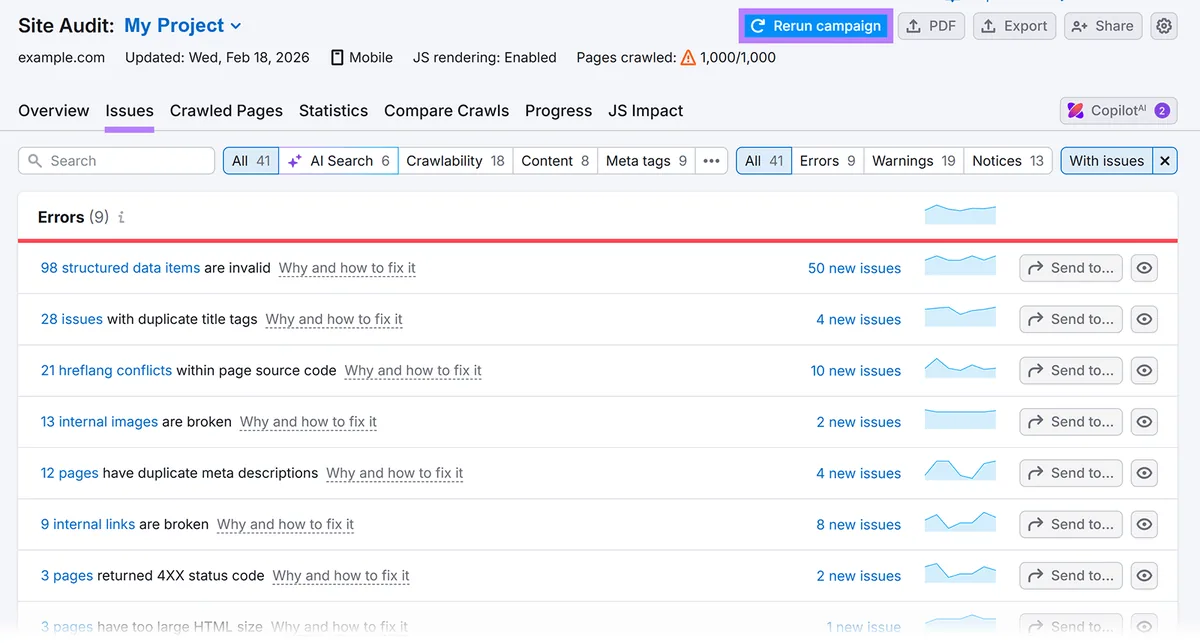
Task: Open Why and how to fix hreflang conflicts
Action: point(413,370)
